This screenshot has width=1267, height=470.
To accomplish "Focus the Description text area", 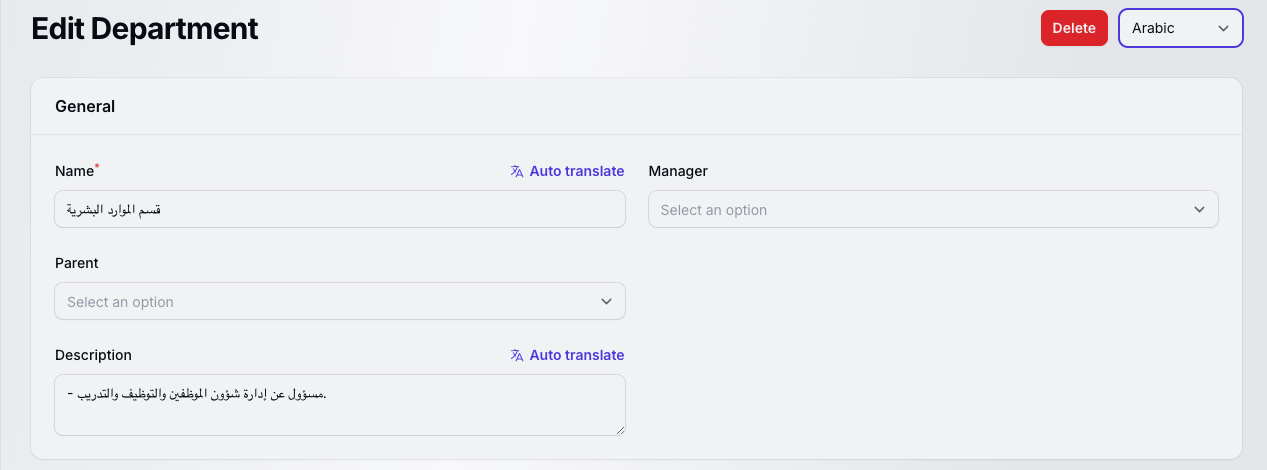I will pos(340,405).
